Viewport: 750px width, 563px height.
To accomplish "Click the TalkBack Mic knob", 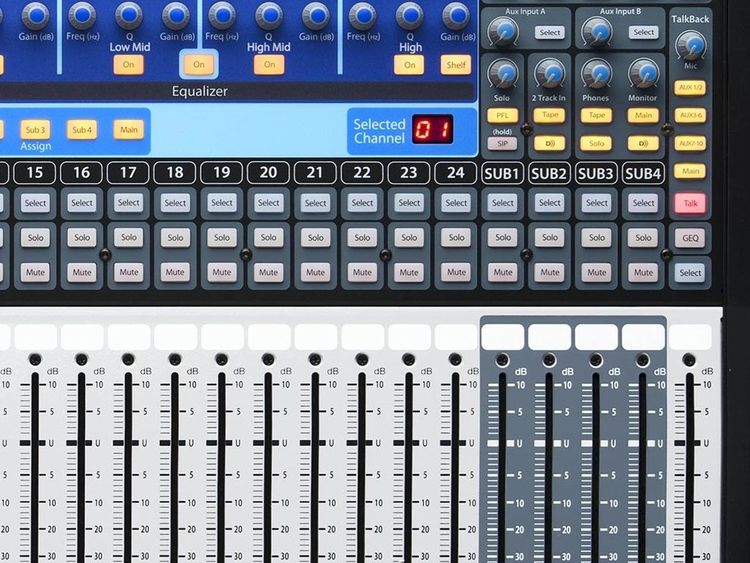I will point(690,45).
